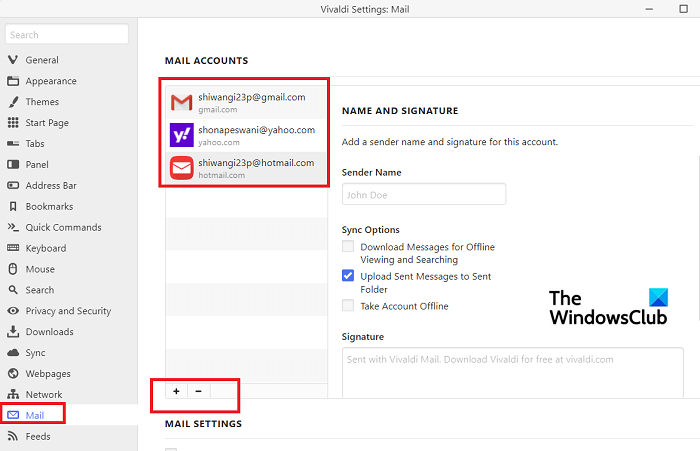
Task: Open Panel settings label
Action: (x=37, y=165)
